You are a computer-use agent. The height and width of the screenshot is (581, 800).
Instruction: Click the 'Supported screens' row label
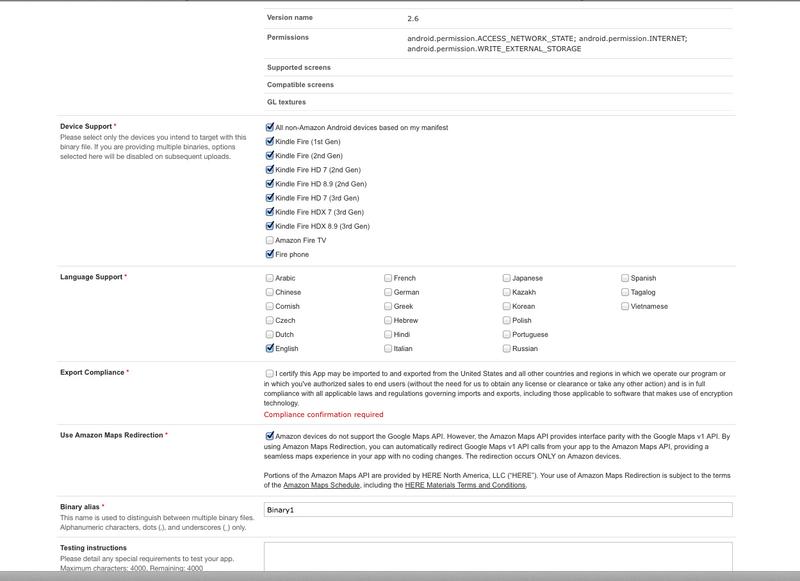pyautogui.click(x=298, y=67)
